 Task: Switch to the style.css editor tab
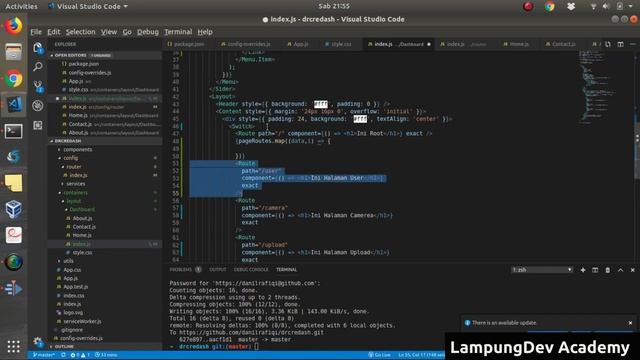click(338, 44)
